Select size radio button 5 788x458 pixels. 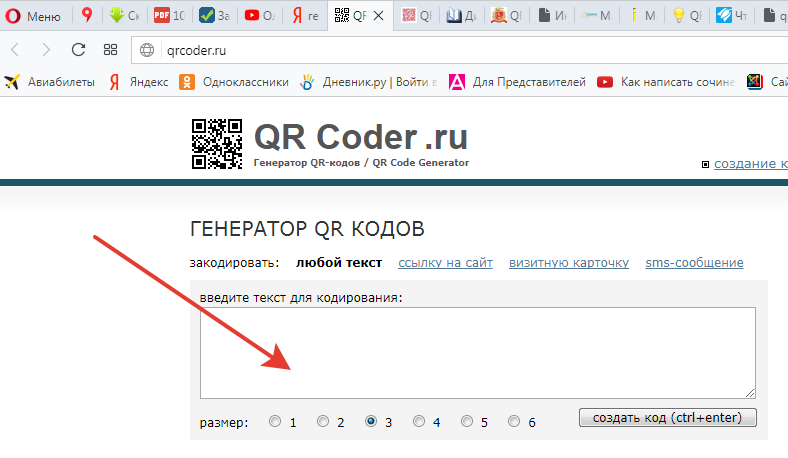point(467,421)
